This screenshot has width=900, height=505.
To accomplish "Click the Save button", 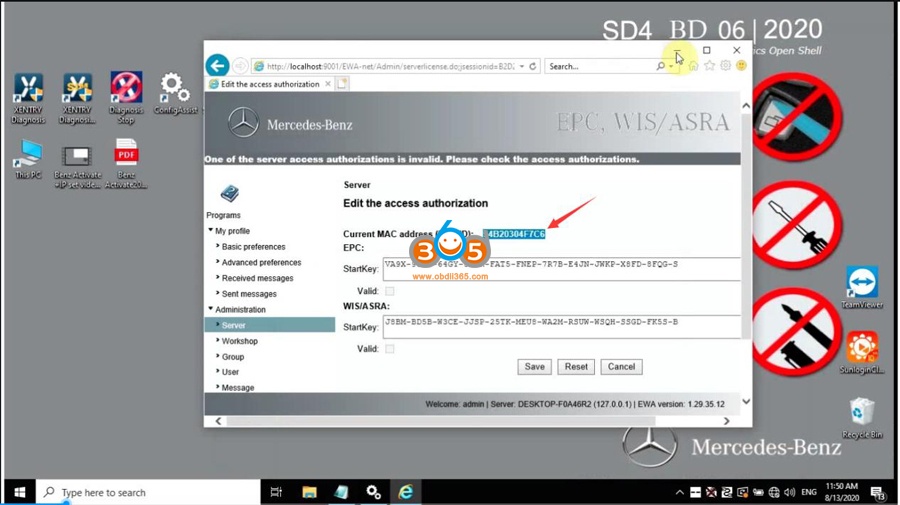I will coord(534,367).
